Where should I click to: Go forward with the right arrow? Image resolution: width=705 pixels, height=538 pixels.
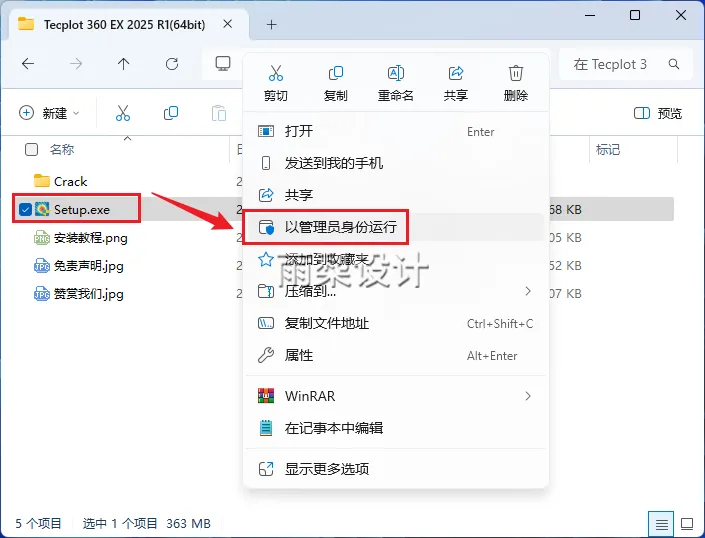click(76, 64)
